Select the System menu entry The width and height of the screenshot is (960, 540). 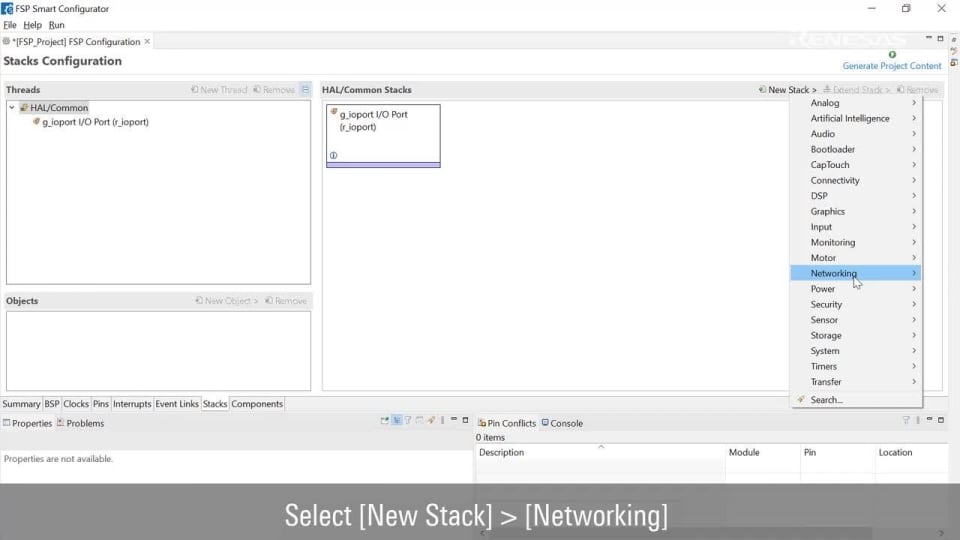(x=856, y=351)
